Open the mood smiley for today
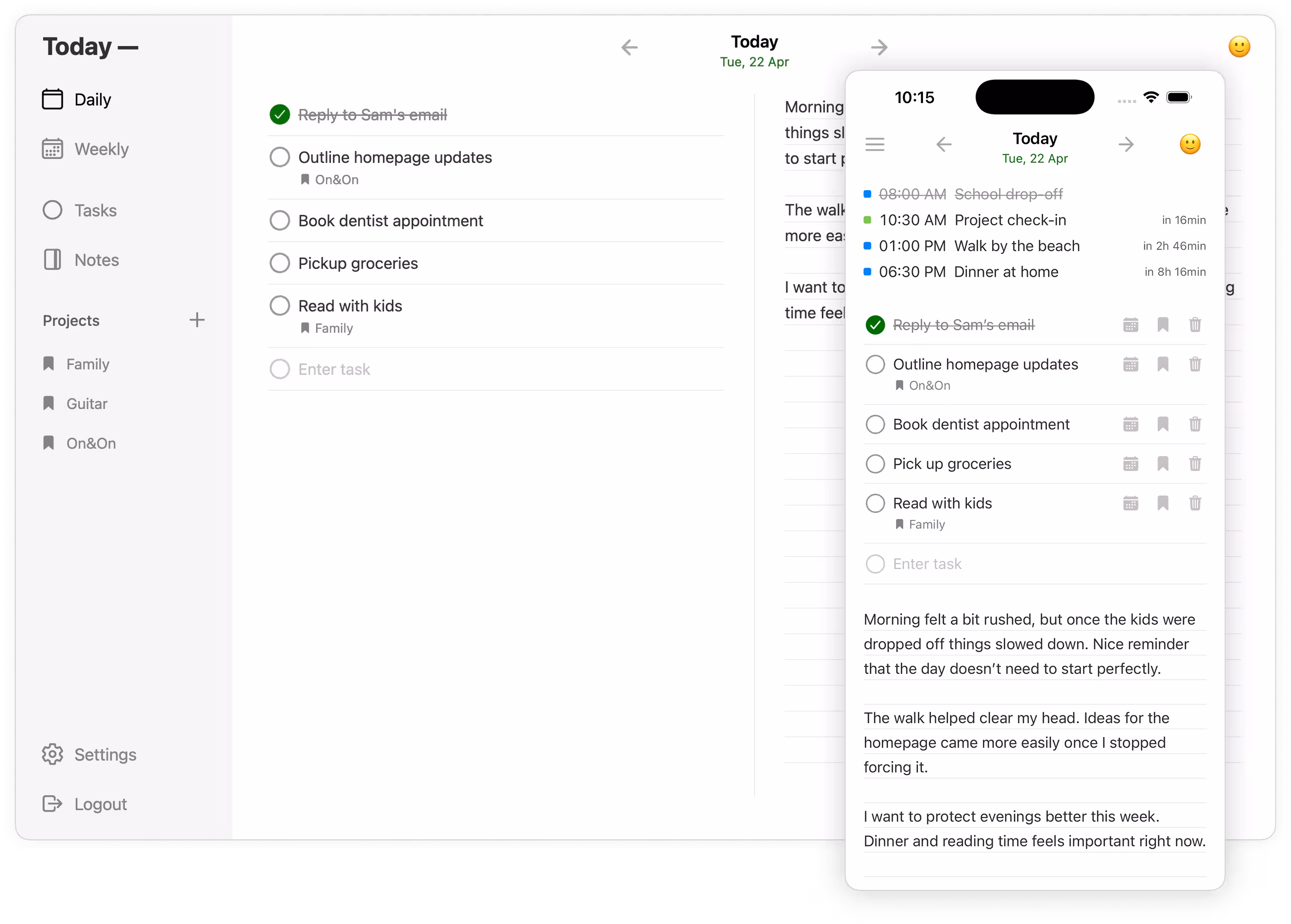This screenshot has width=1291, height=924. [1239, 47]
